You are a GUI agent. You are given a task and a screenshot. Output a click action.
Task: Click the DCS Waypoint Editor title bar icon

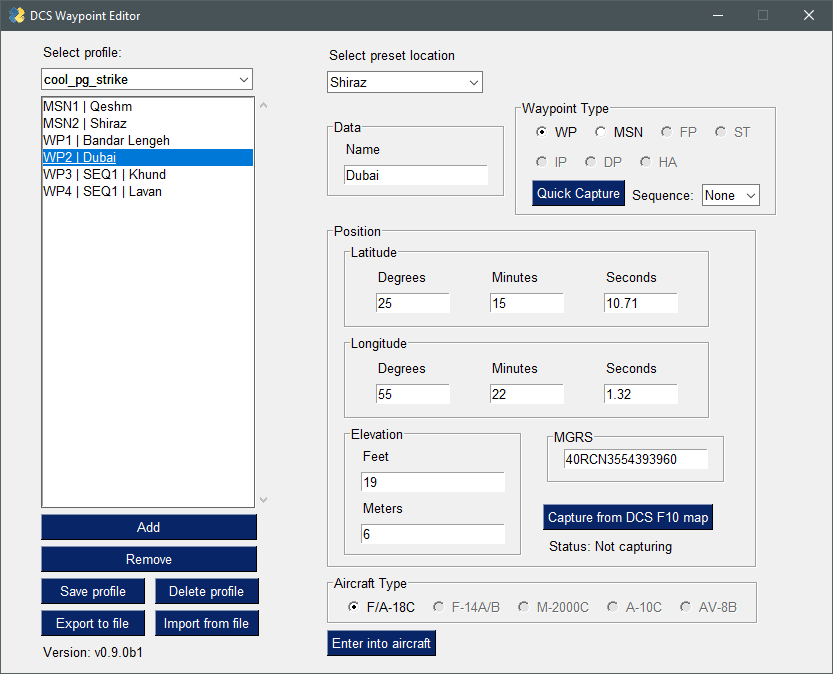point(17,16)
